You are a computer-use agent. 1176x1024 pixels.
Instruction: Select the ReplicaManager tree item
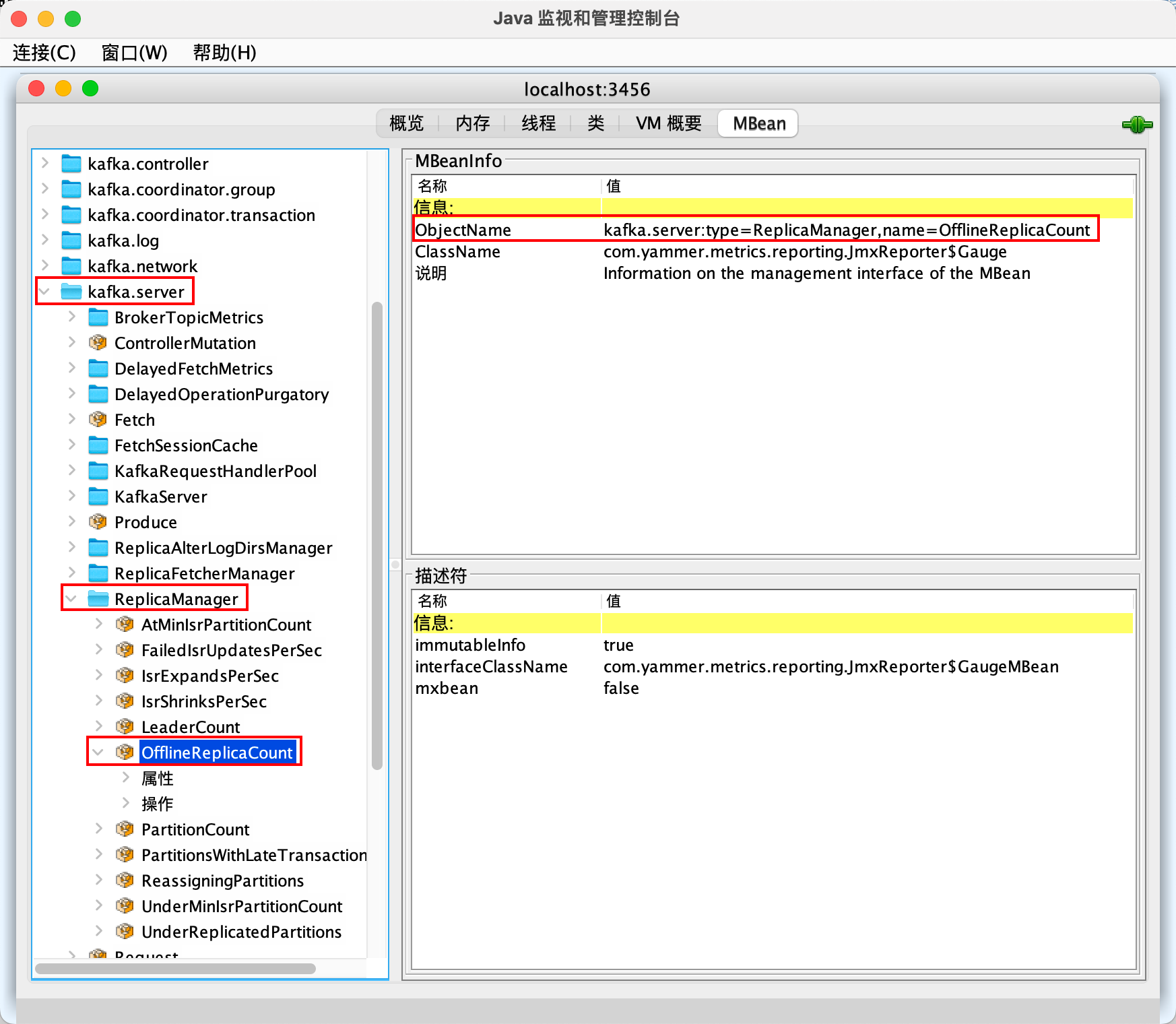[x=176, y=599]
